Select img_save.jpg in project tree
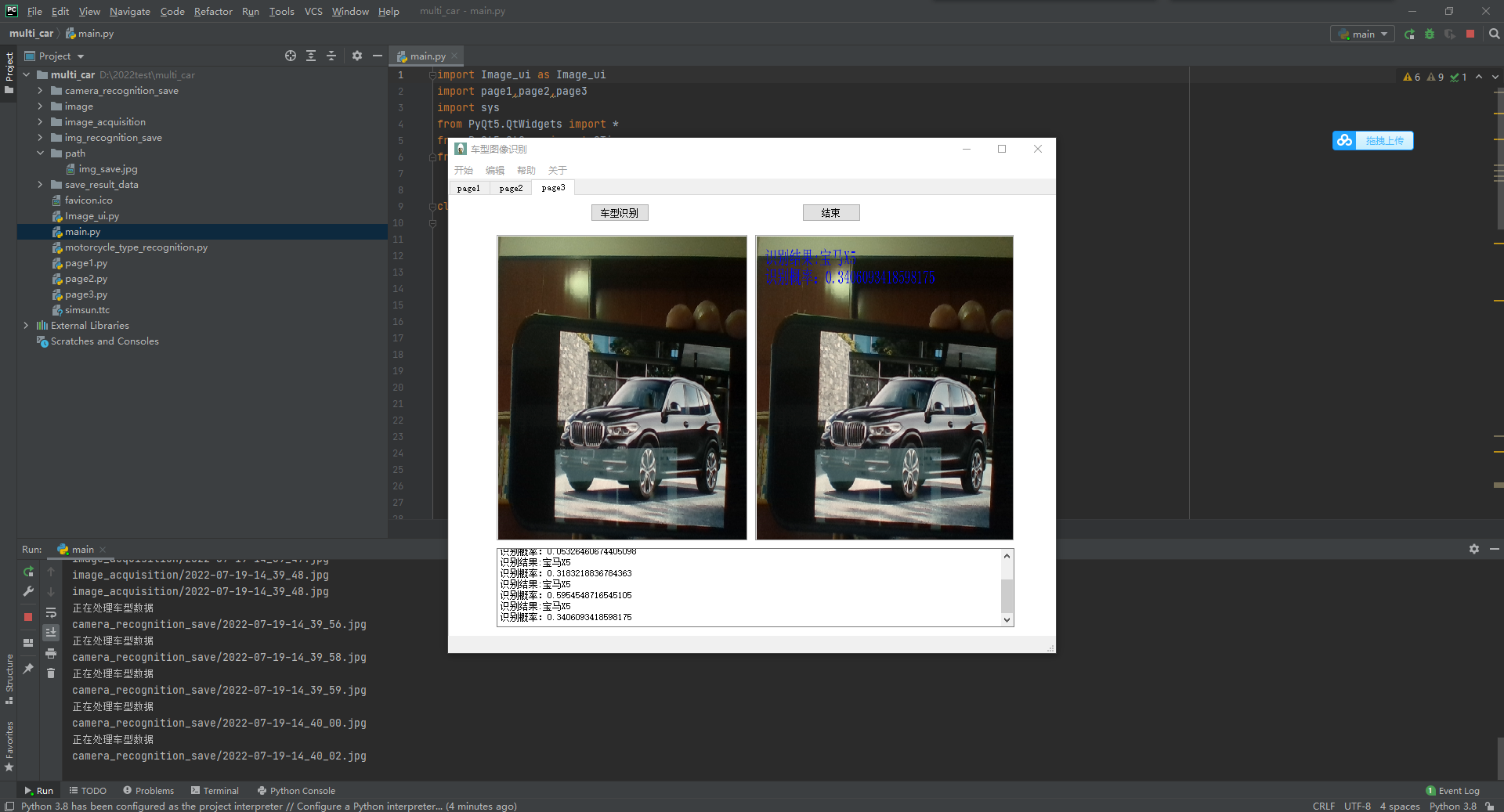The height and width of the screenshot is (812, 1504). [108, 169]
